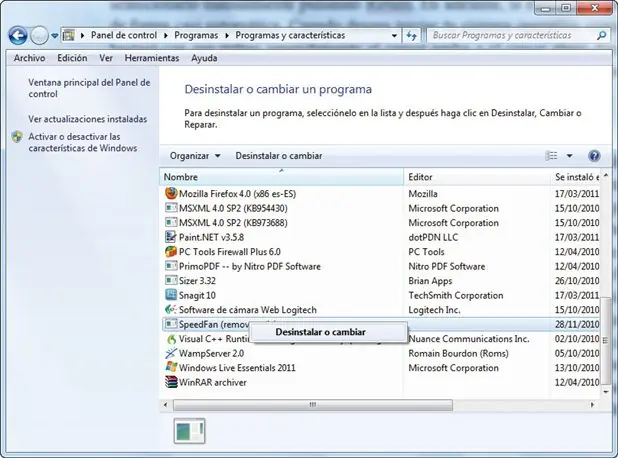Click the change view icon

[x=552, y=156]
